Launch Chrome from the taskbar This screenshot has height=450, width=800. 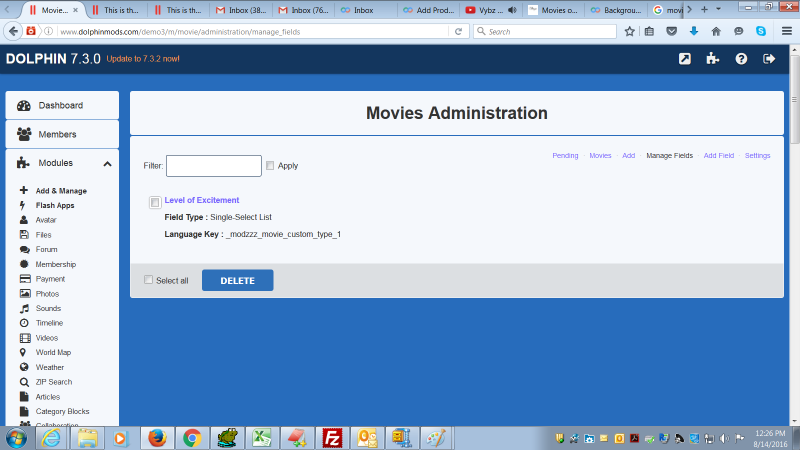coord(192,438)
